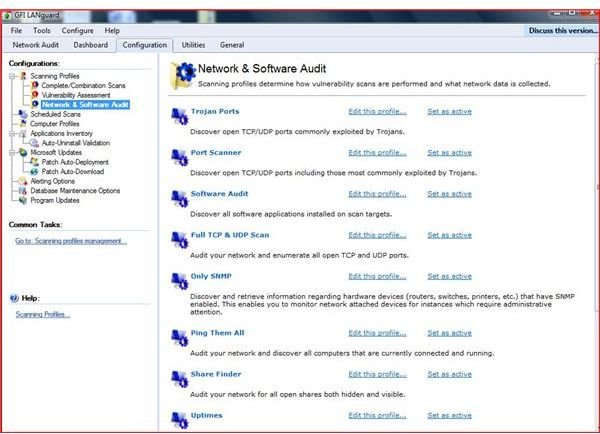Screen dimensions: 600x434
Task: Click the Computer Profiles tree icon
Action: [23, 124]
